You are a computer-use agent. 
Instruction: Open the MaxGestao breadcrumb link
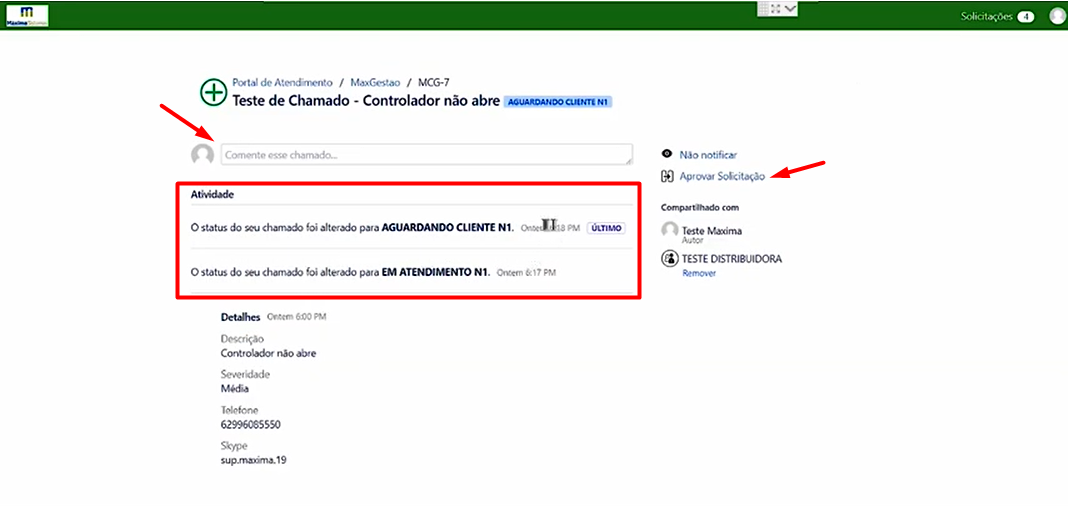click(375, 82)
